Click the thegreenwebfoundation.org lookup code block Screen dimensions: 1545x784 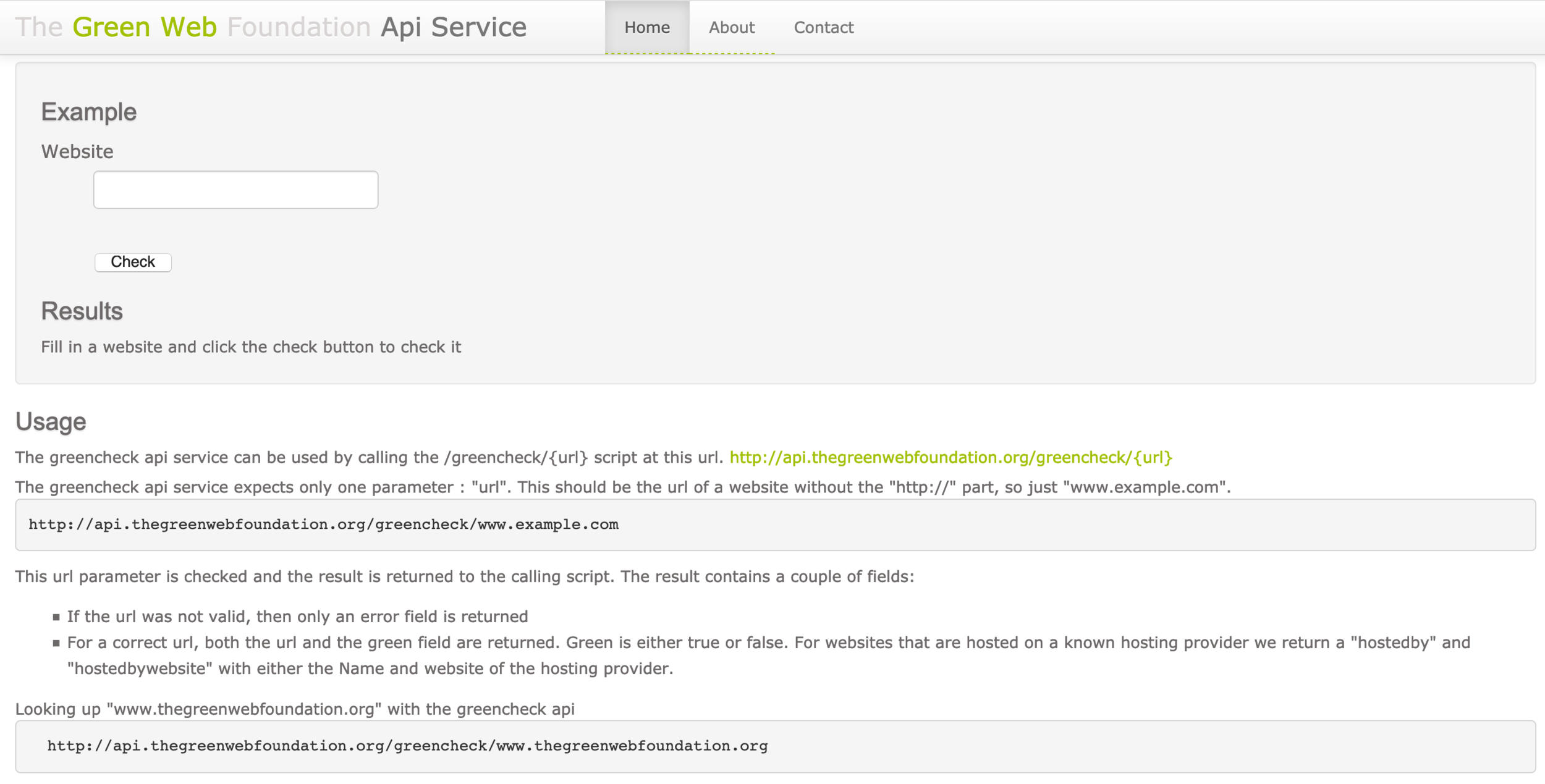[x=407, y=746]
